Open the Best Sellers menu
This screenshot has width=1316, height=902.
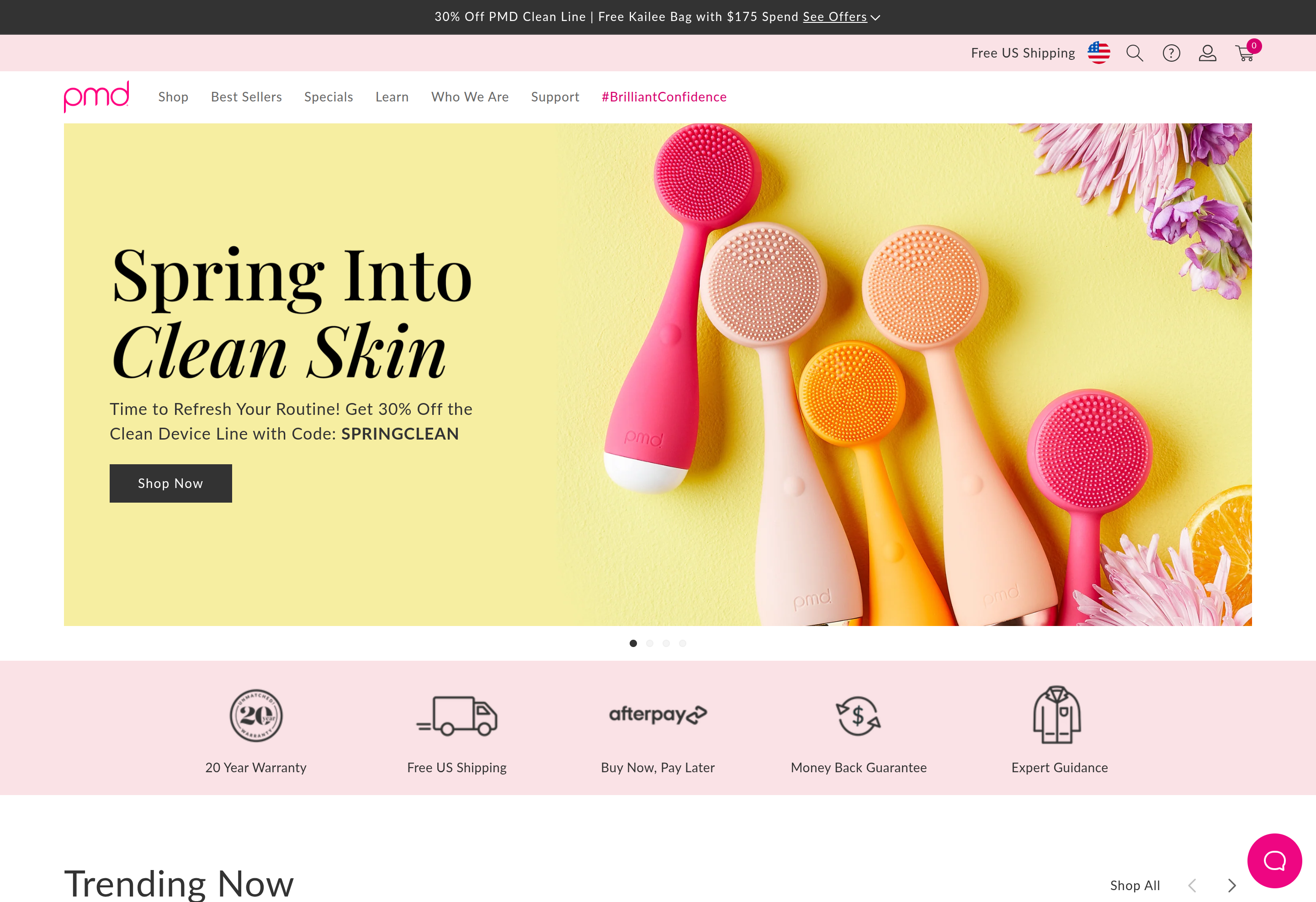click(246, 97)
